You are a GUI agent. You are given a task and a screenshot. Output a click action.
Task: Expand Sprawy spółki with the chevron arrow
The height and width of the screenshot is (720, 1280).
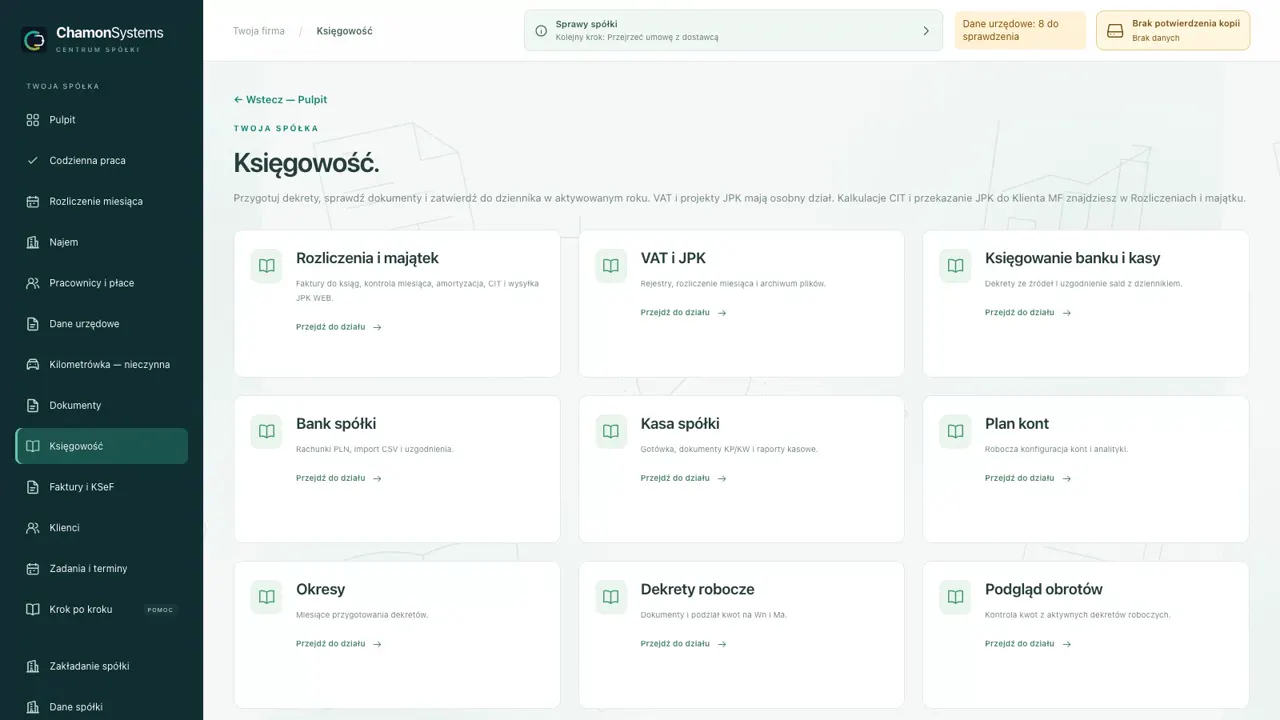click(926, 31)
